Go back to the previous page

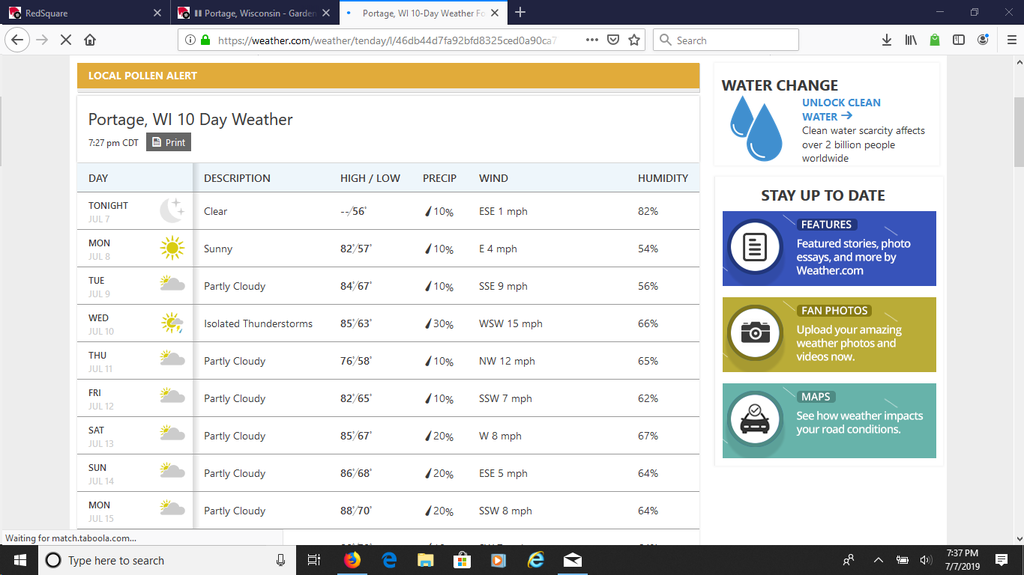pyautogui.click(x=17, y=40)
